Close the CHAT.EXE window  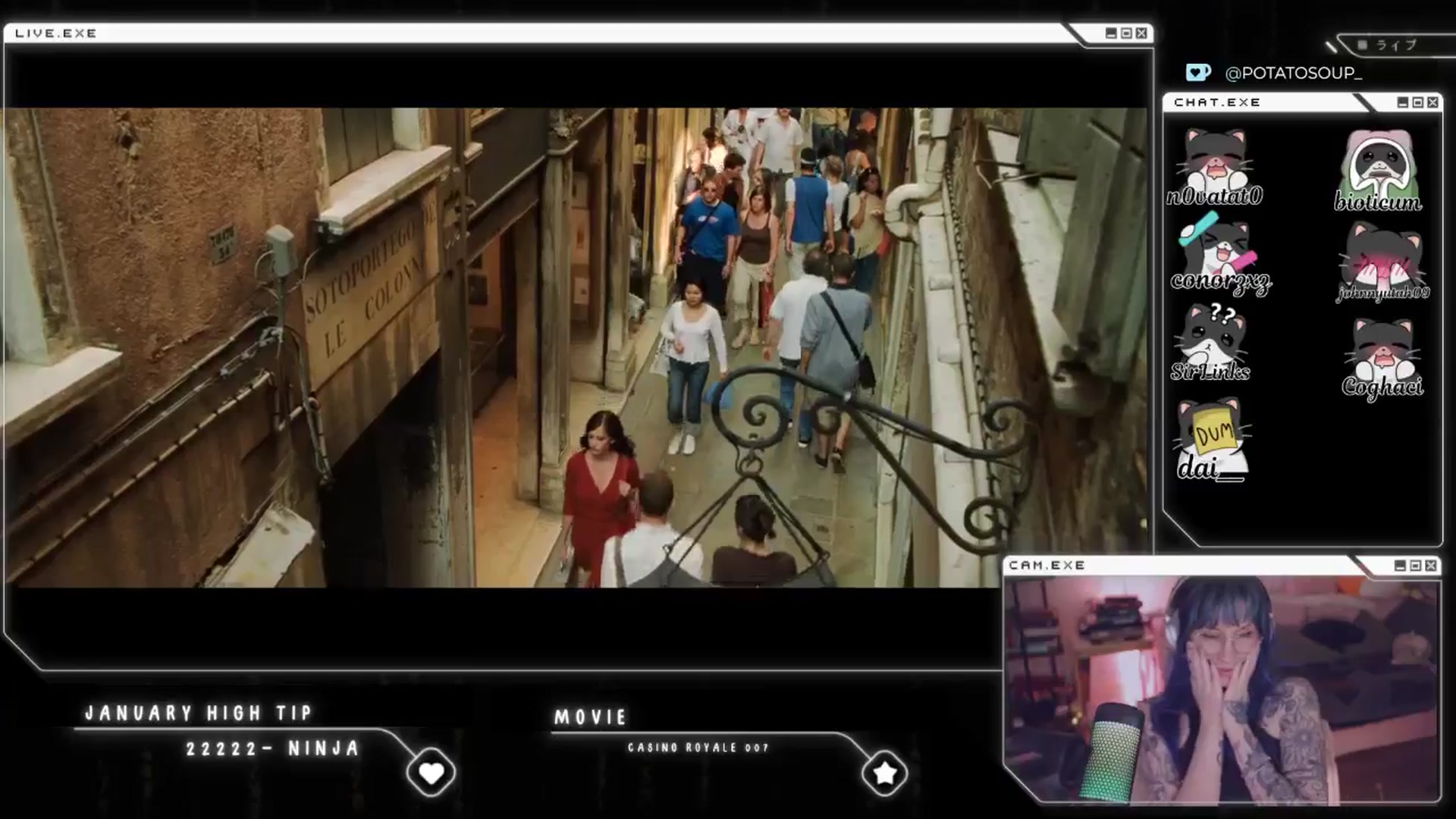click(x=1432, y=102)
